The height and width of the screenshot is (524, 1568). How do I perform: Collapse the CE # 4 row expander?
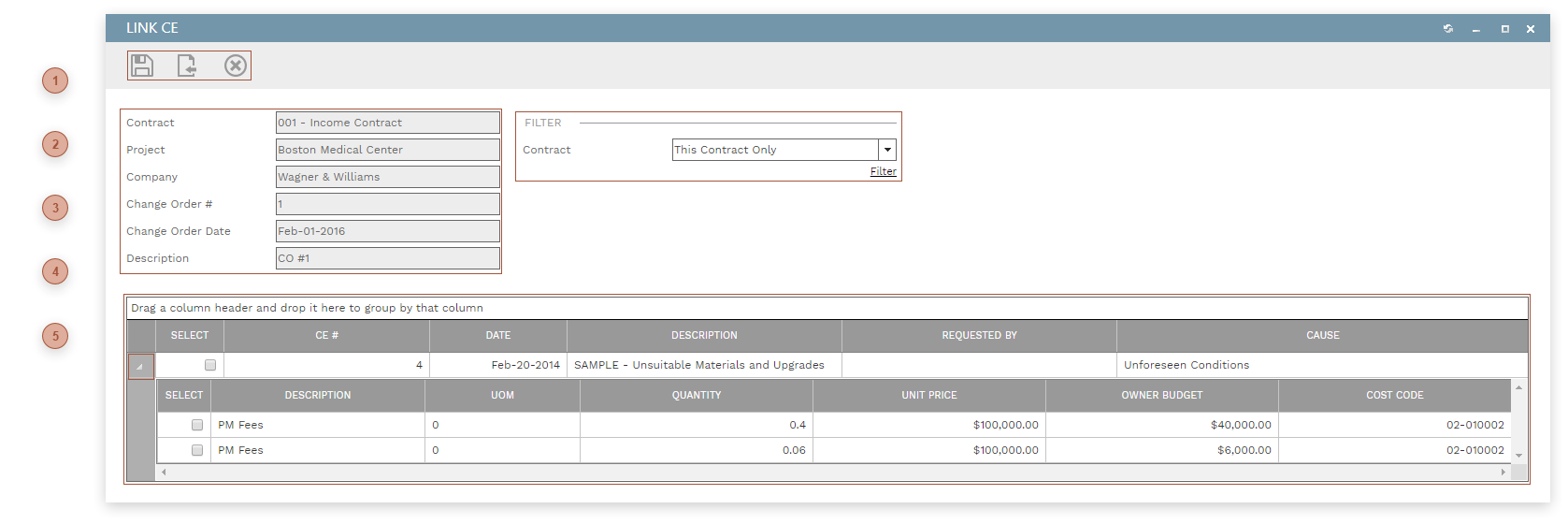140,366
